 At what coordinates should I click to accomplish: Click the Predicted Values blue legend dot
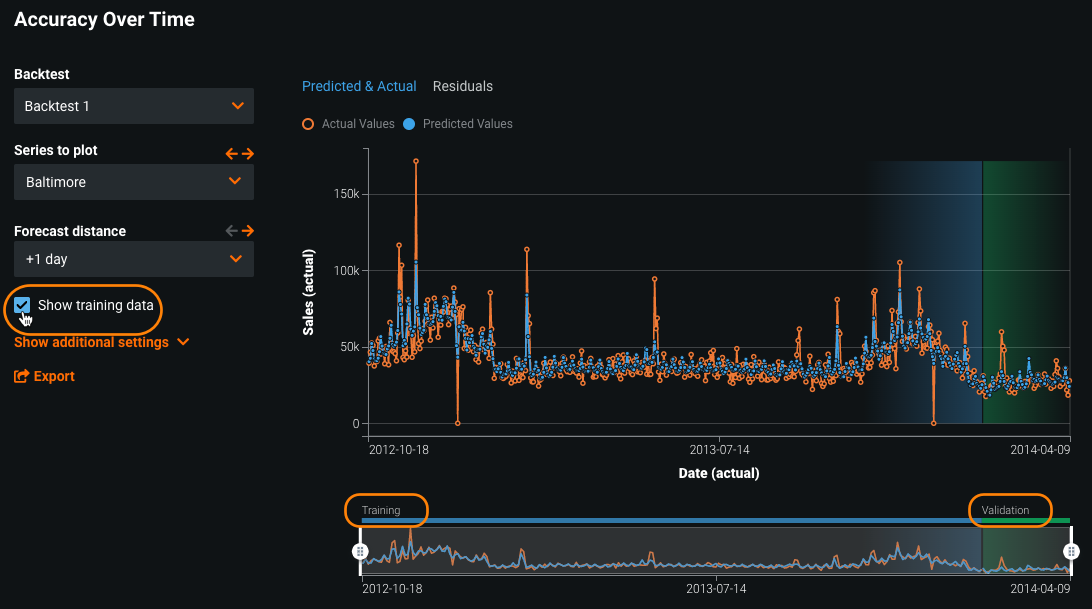pyautogui.click(x=409, y=125)
